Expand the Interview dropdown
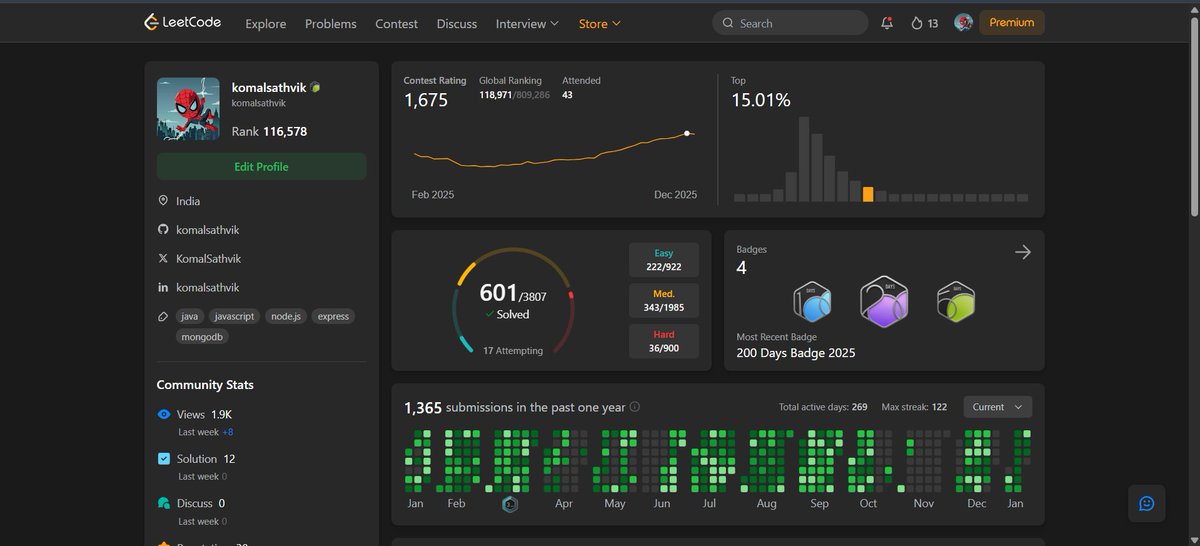Viewport: 1200px width, 546px height. 528,23
